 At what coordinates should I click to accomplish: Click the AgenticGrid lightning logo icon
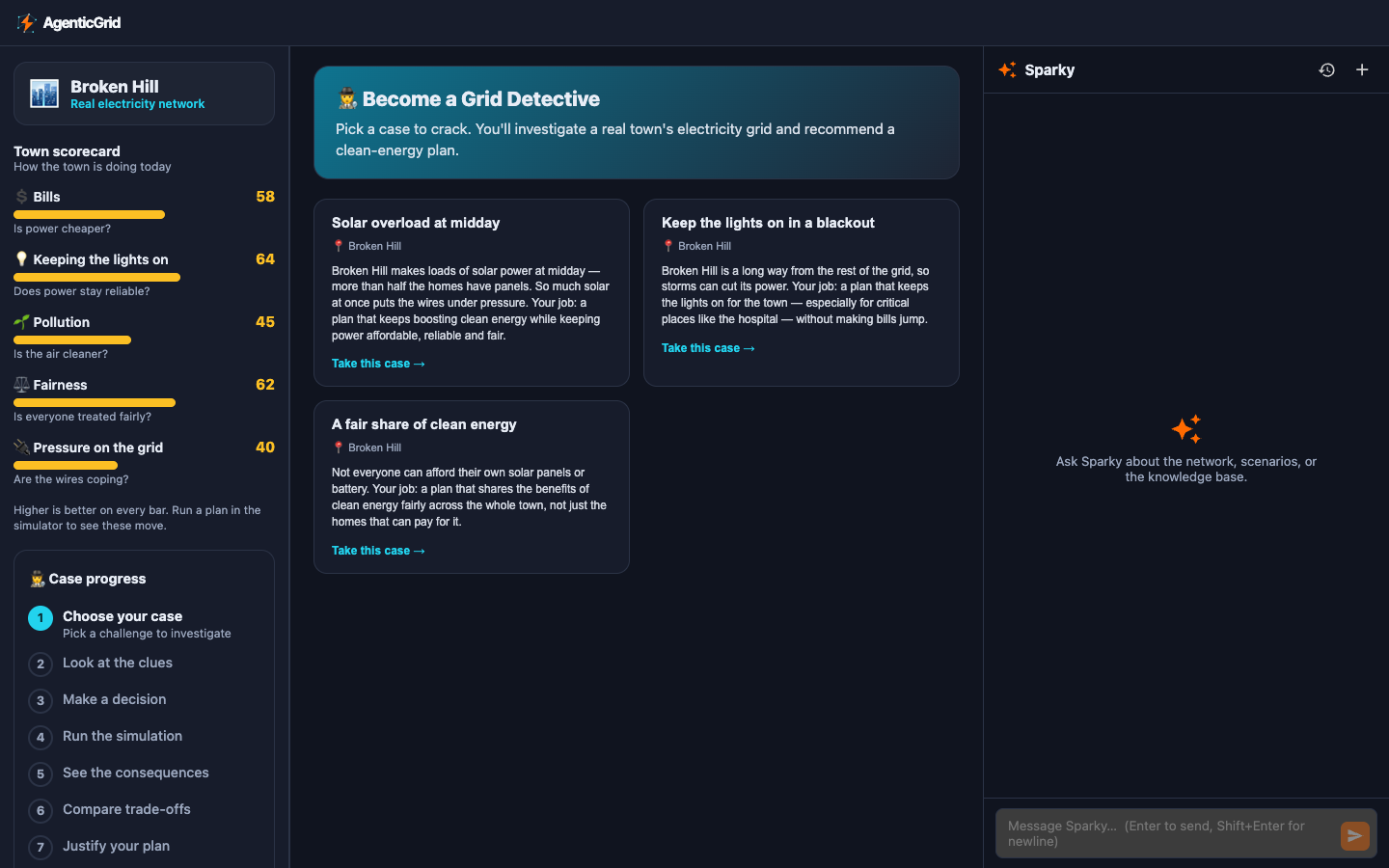26,23
